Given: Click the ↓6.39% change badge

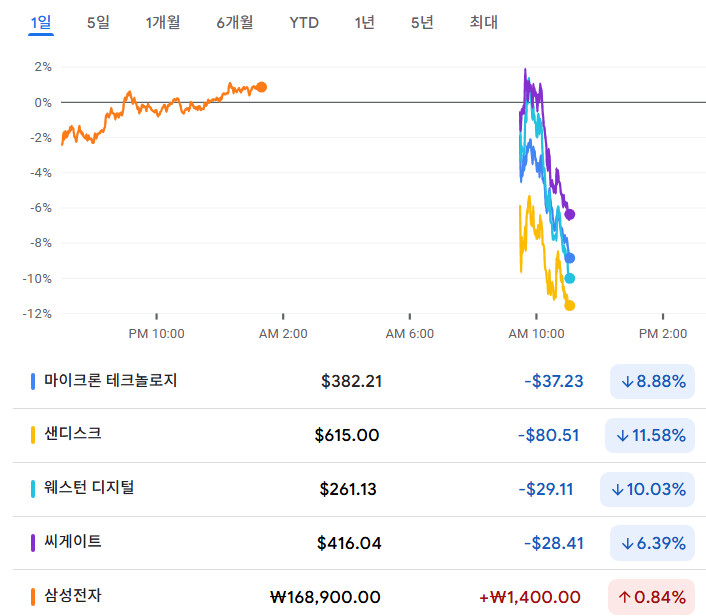Looking at the screenshot, I should [652, 543].
